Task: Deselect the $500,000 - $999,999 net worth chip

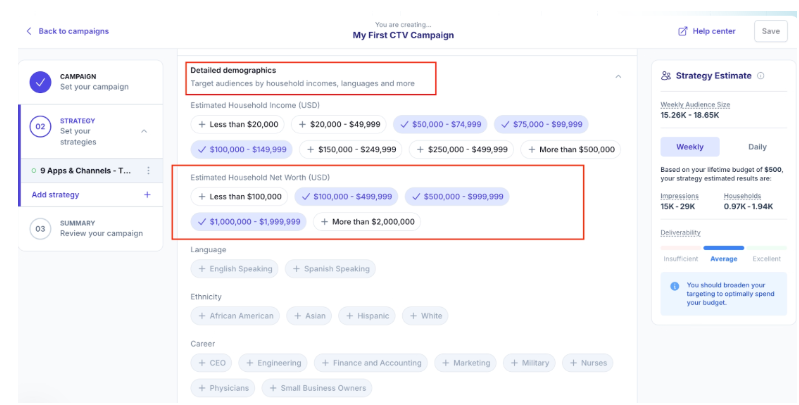Action: click(x=457, y=197)
